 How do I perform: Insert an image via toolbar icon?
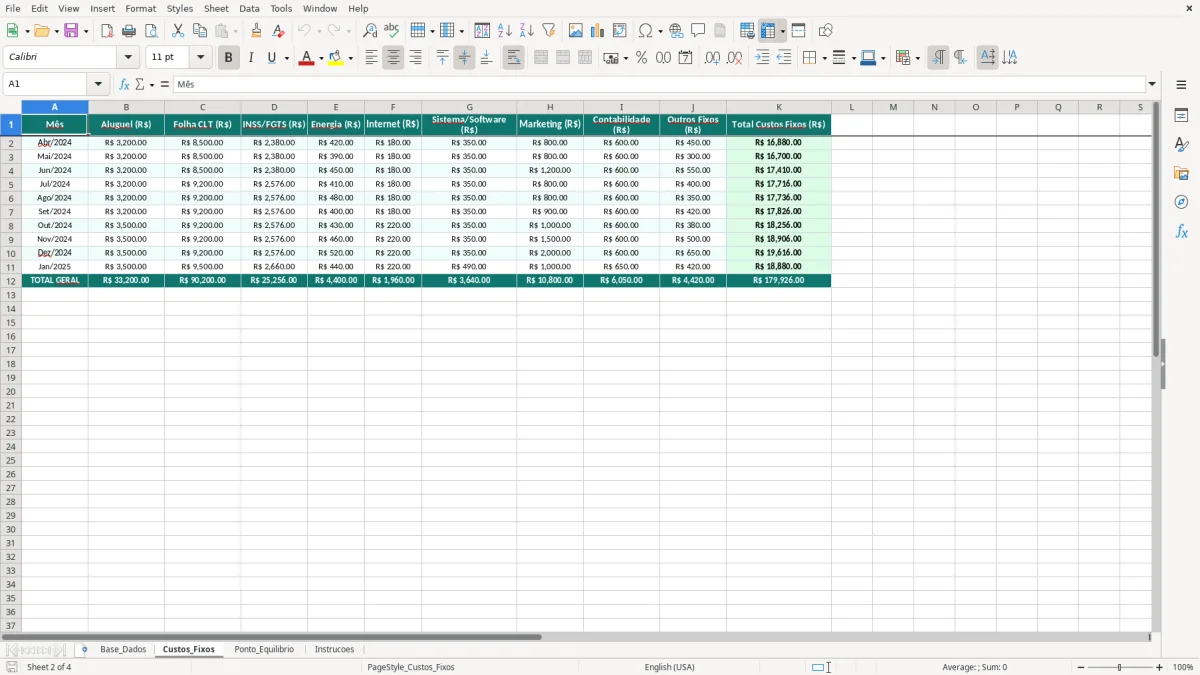[576, 31]
